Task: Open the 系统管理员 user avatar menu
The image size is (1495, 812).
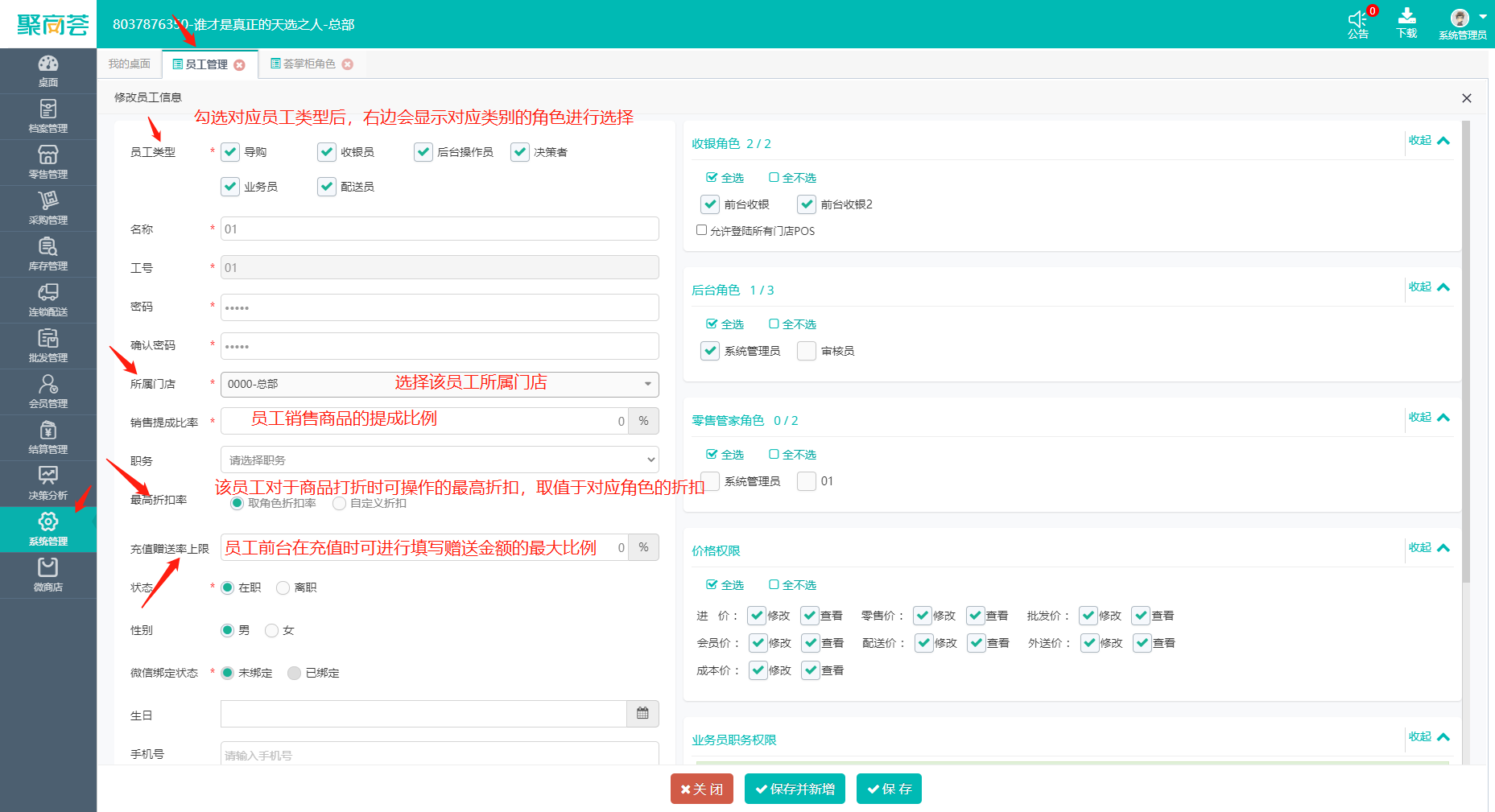Action: (1462, 23)
